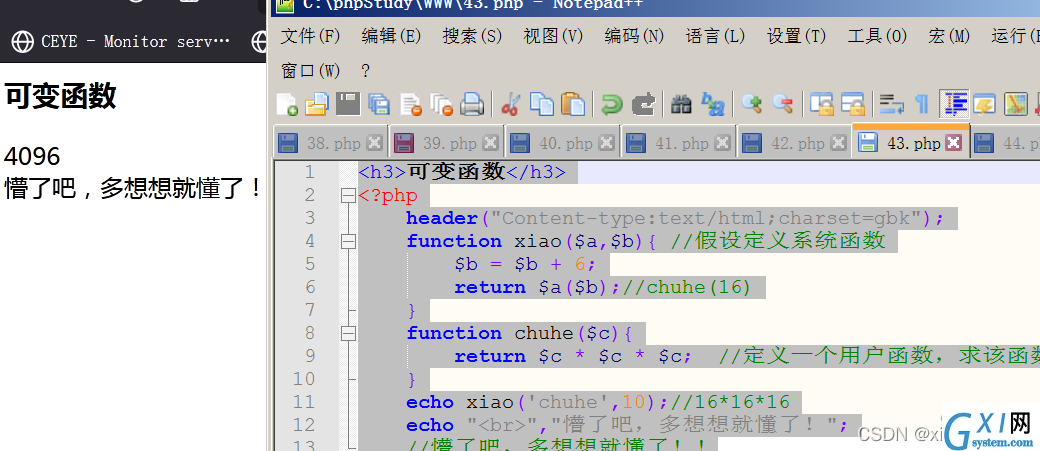Image resolution: width=1040 pixels, height=451 pixels.
Task: Click the 可变函数 heading in browser page
Action: pyautogui.click(x=60, y=97)
